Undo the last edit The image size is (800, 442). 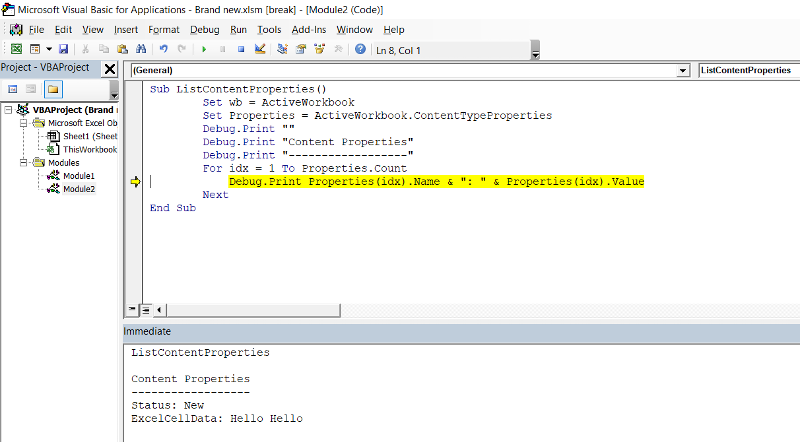click(x=163, y=49)
